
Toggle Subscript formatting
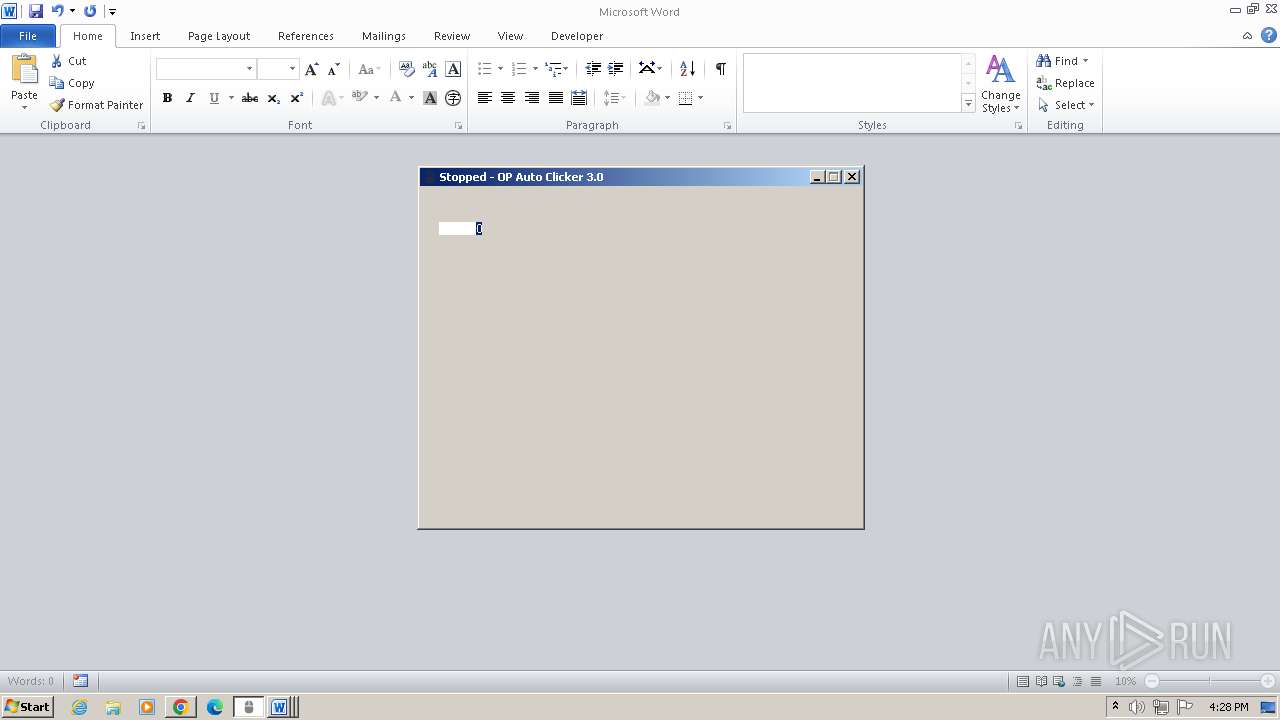[x=273, y=98]
